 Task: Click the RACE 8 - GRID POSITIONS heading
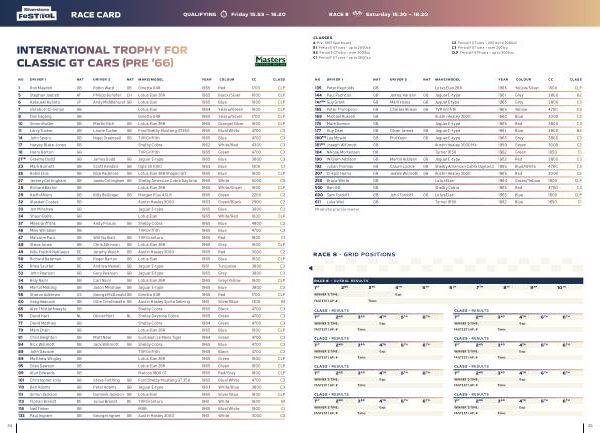coord(354,254)
